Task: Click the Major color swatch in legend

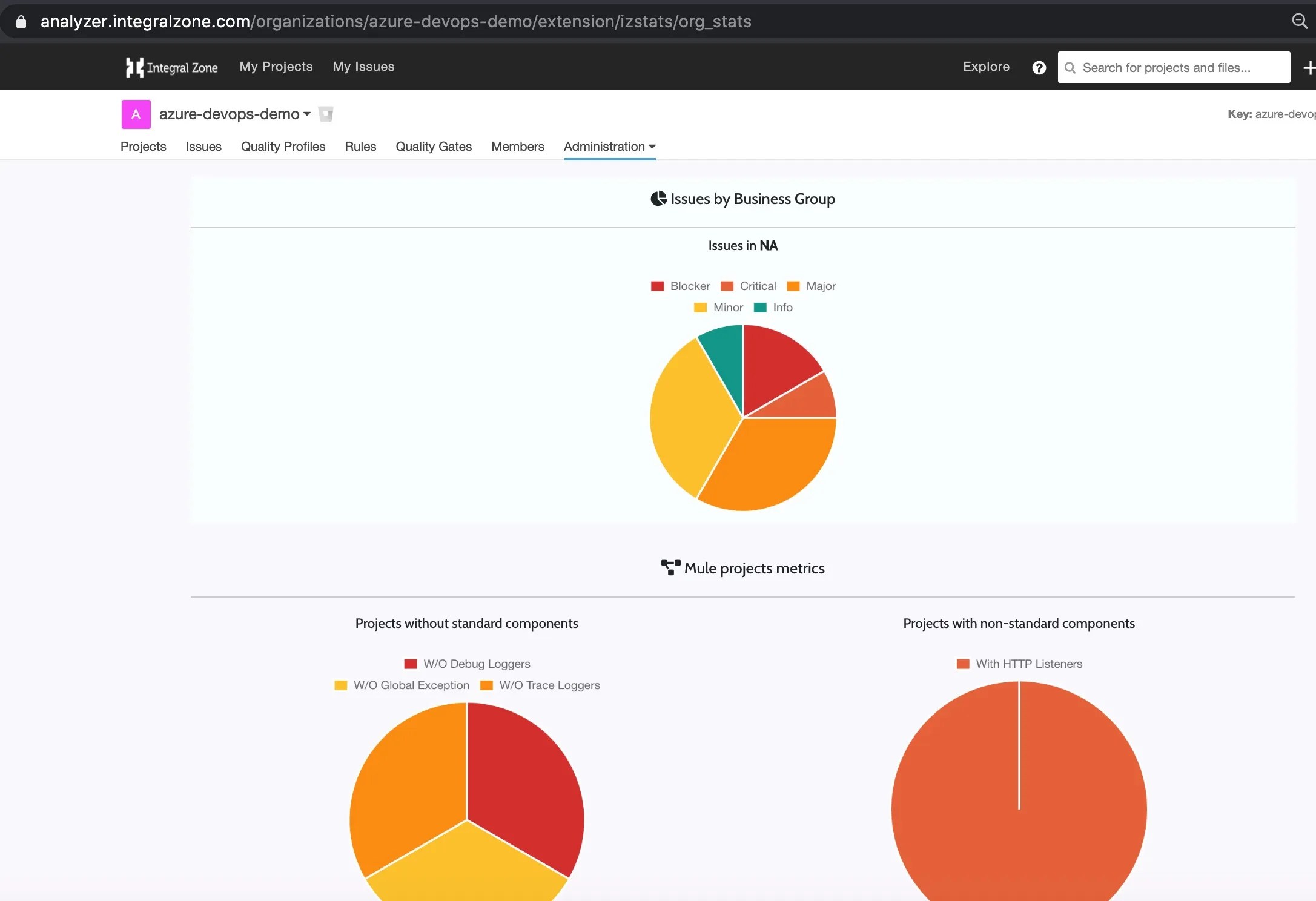Action: tap(793, 286)
